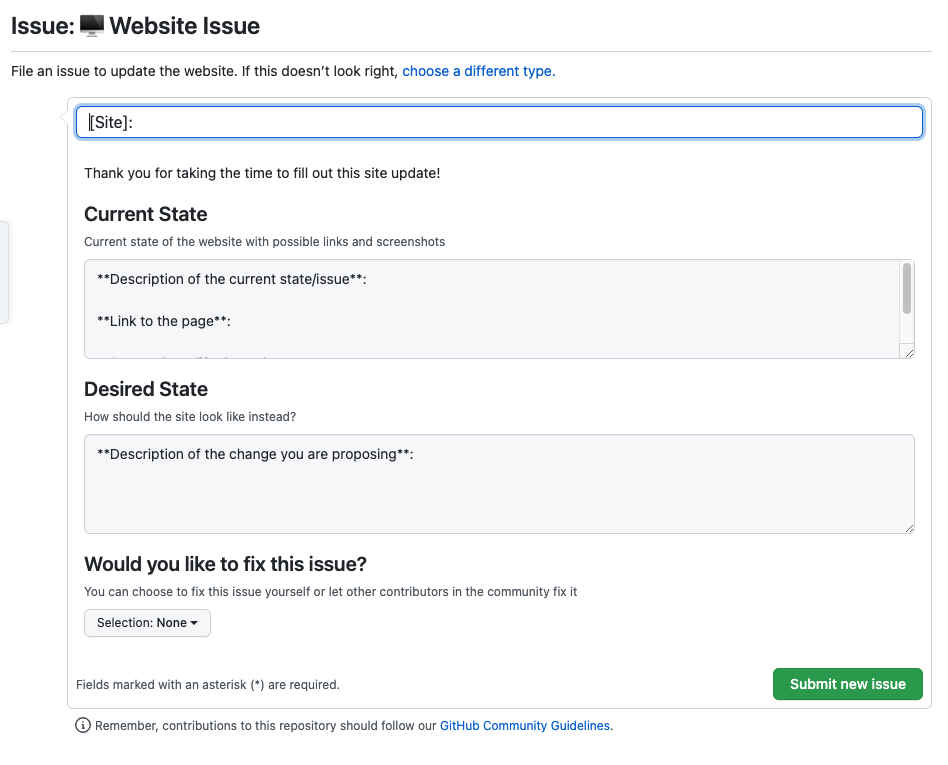The height and width of the screenshot is (765, 948).
Task: Grab the Current State textarea resize handle
Action: click(908, 351)
